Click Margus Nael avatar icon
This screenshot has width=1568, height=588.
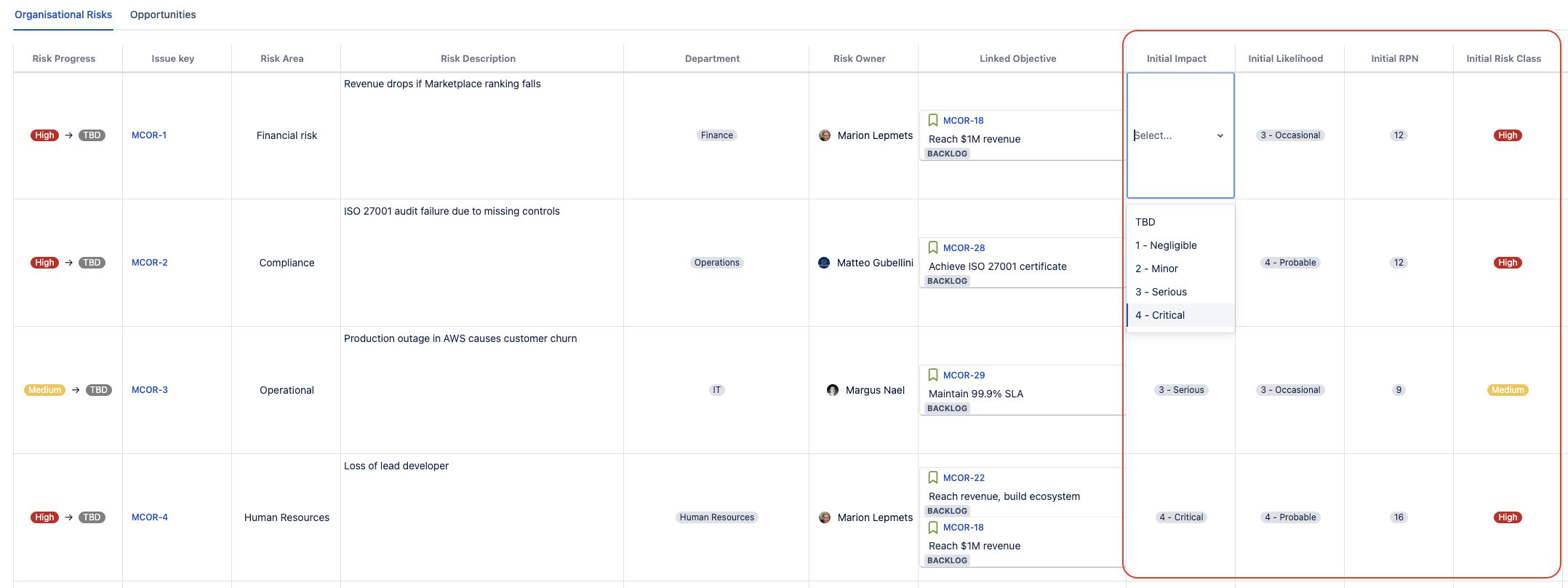pos(833,390)
